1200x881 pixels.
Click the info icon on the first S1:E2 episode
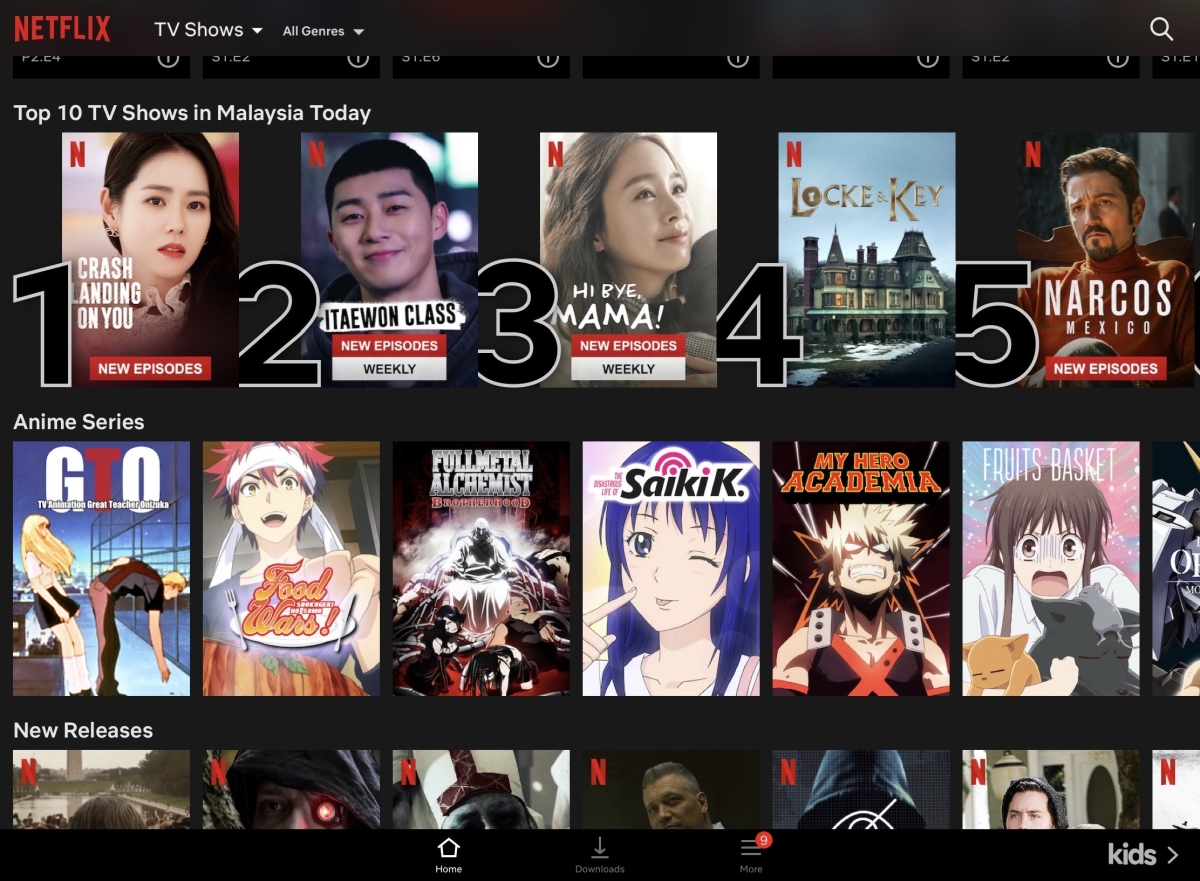tap(359, 57)
